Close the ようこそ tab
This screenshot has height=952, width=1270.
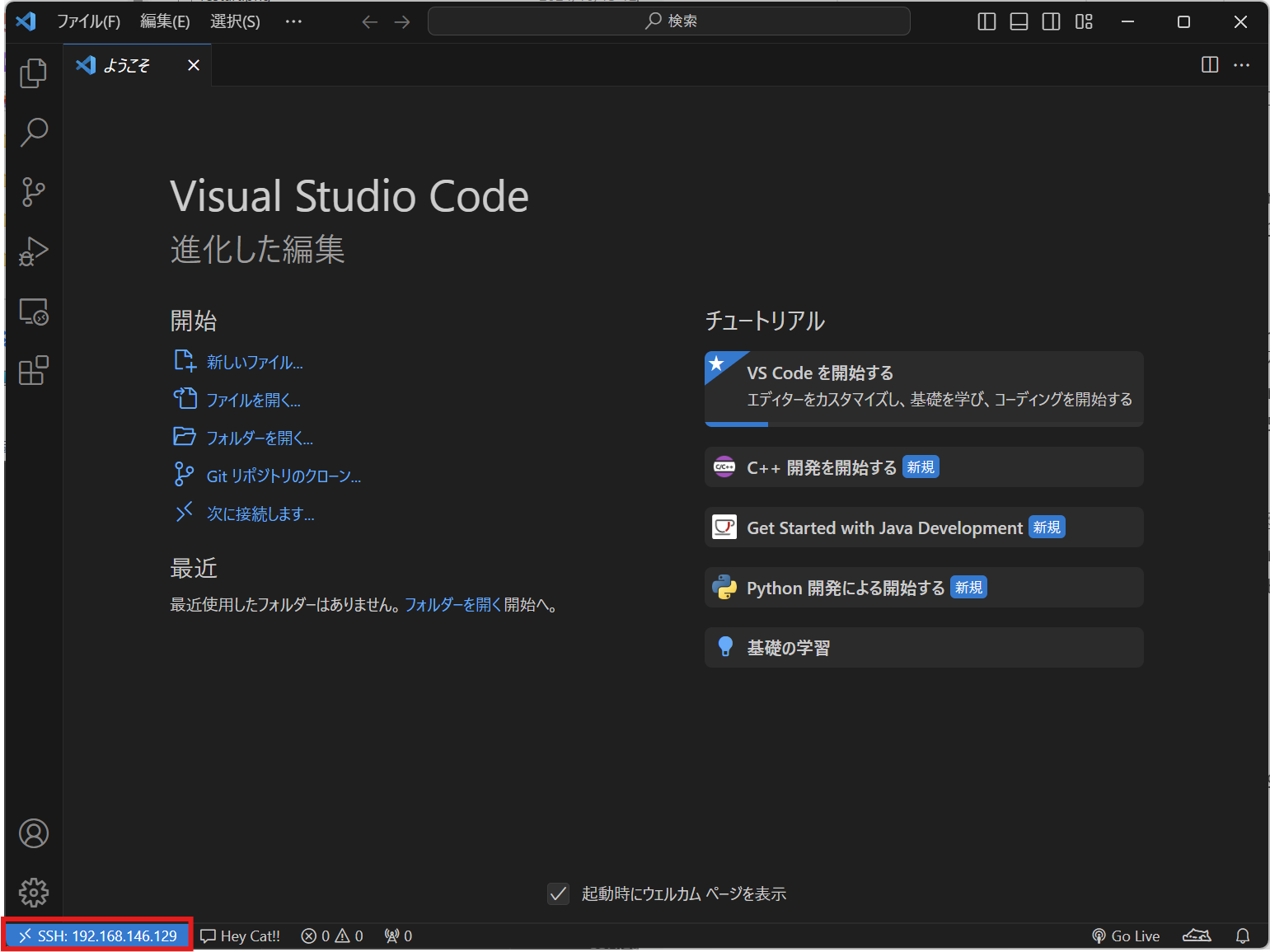(194, 65)
